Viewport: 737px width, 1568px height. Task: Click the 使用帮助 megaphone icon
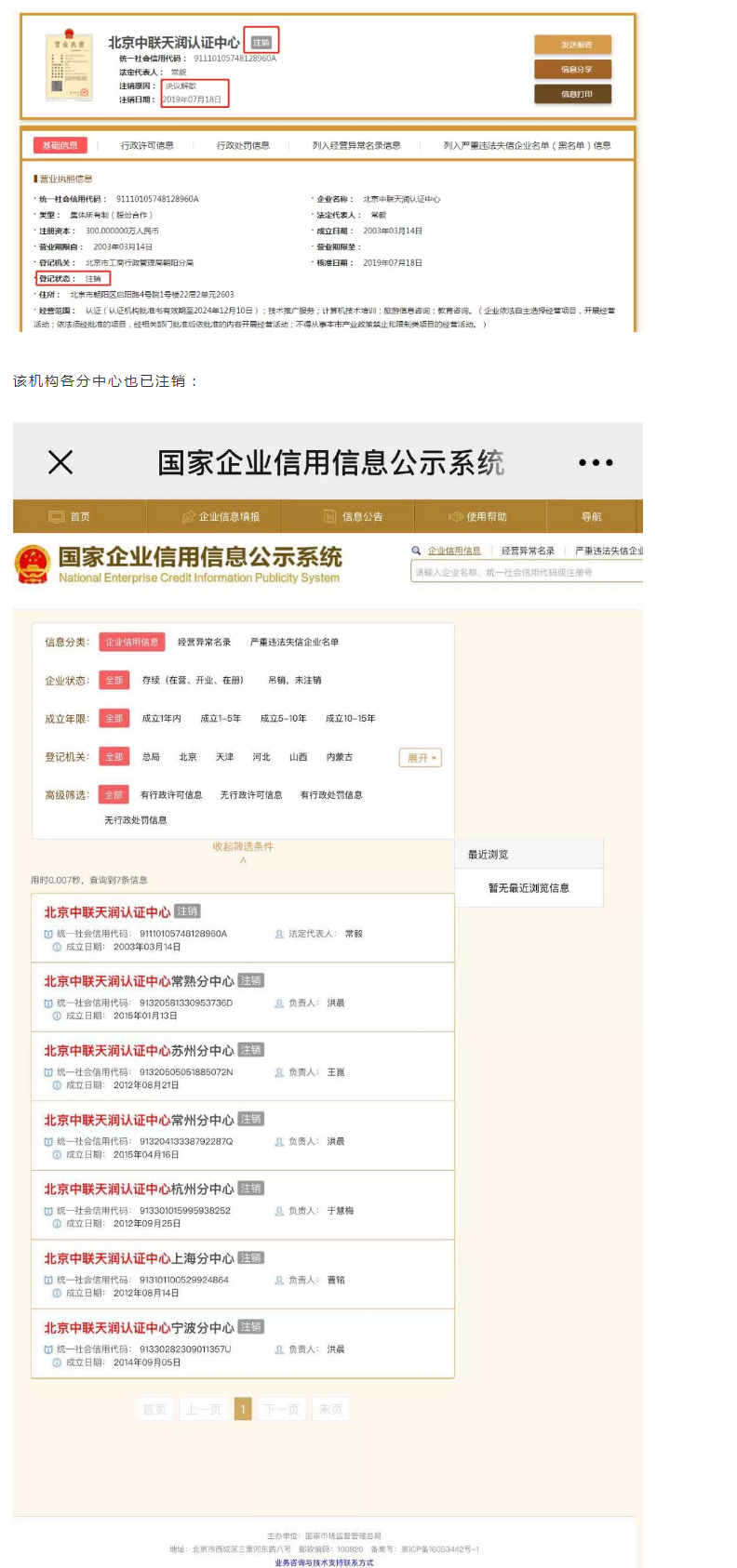pyautogui.click(x=456, y=516)
